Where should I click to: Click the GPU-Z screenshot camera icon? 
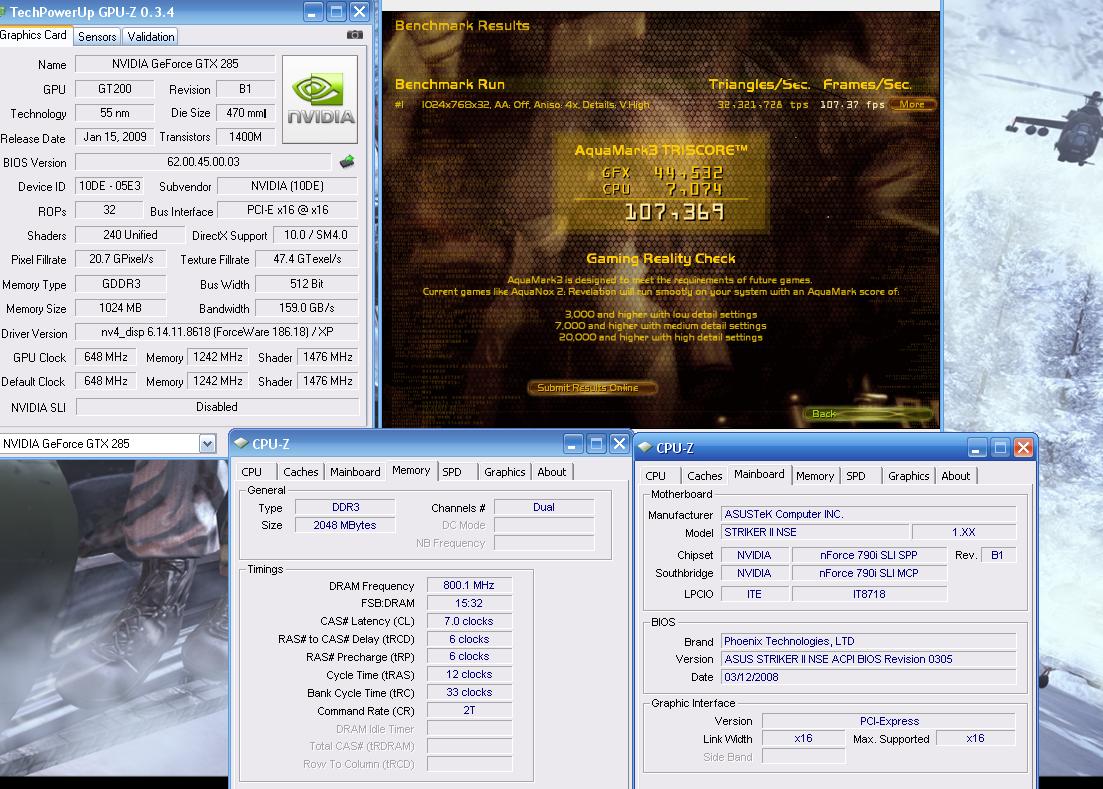(355, 34)
